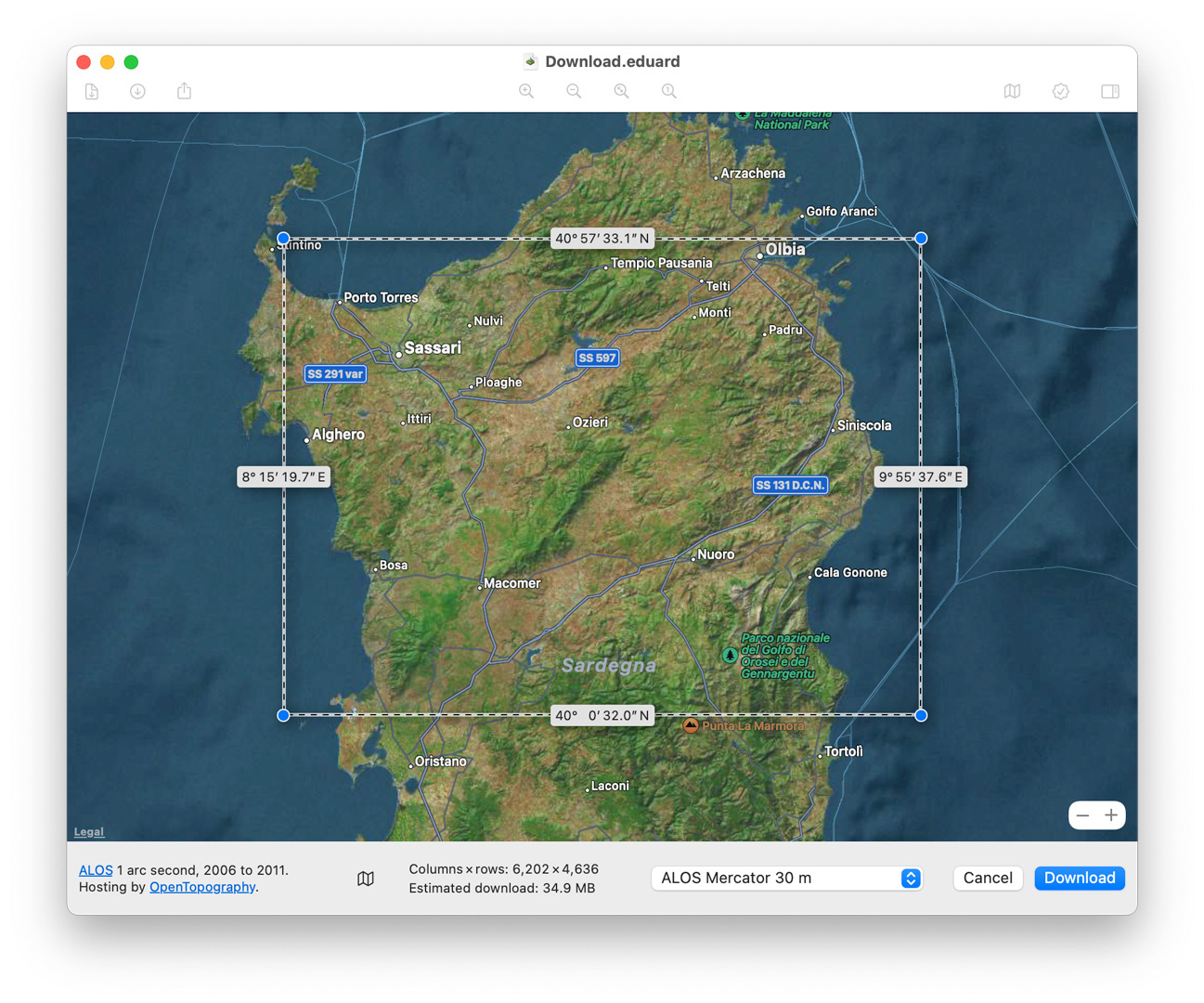Open the map style icon at top right

[x=1012, y=91]
